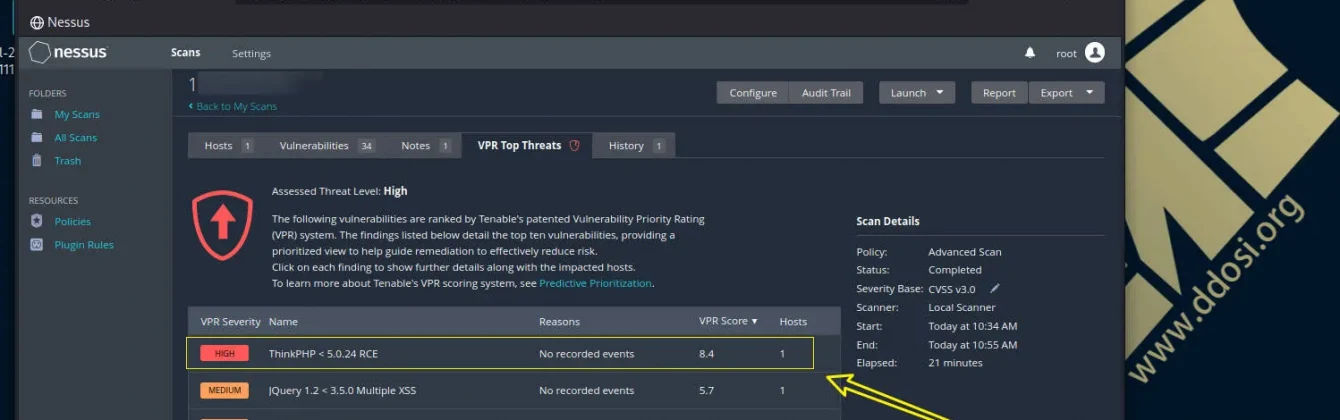
Task: Click the Completed status value
Action: [x=954, y=270]
